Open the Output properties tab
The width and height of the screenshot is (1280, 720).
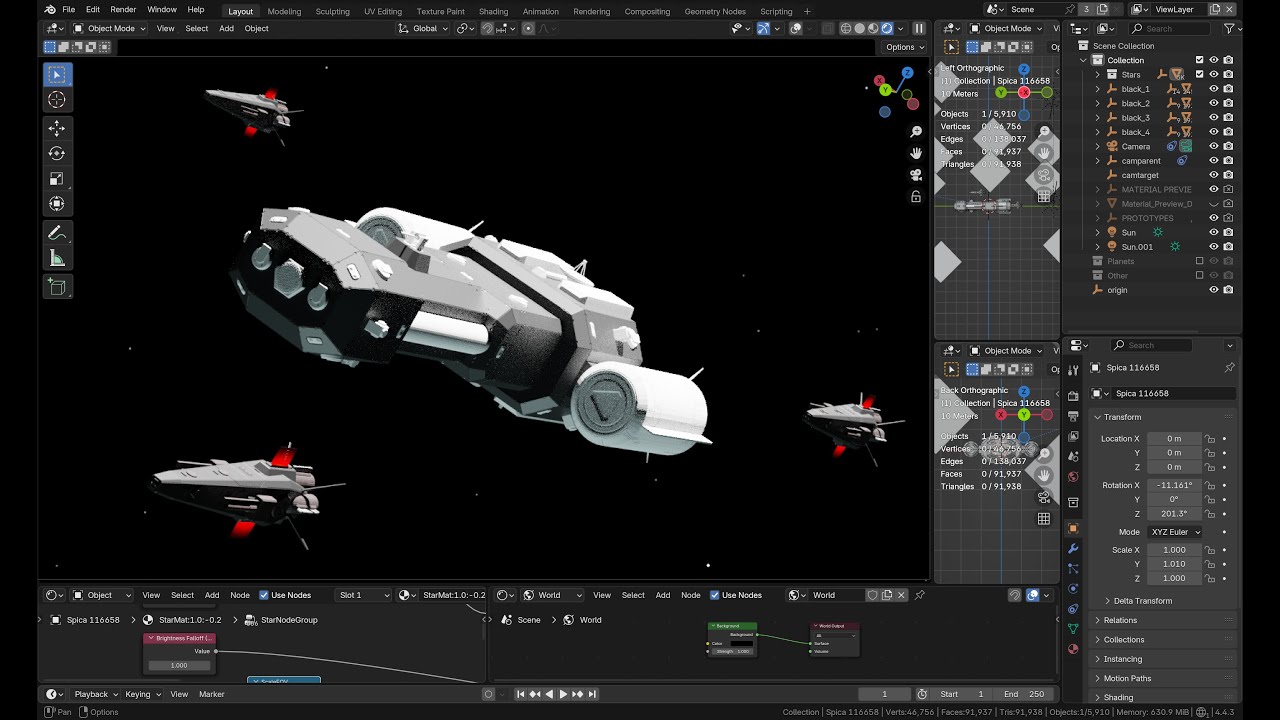point(1073,415)
